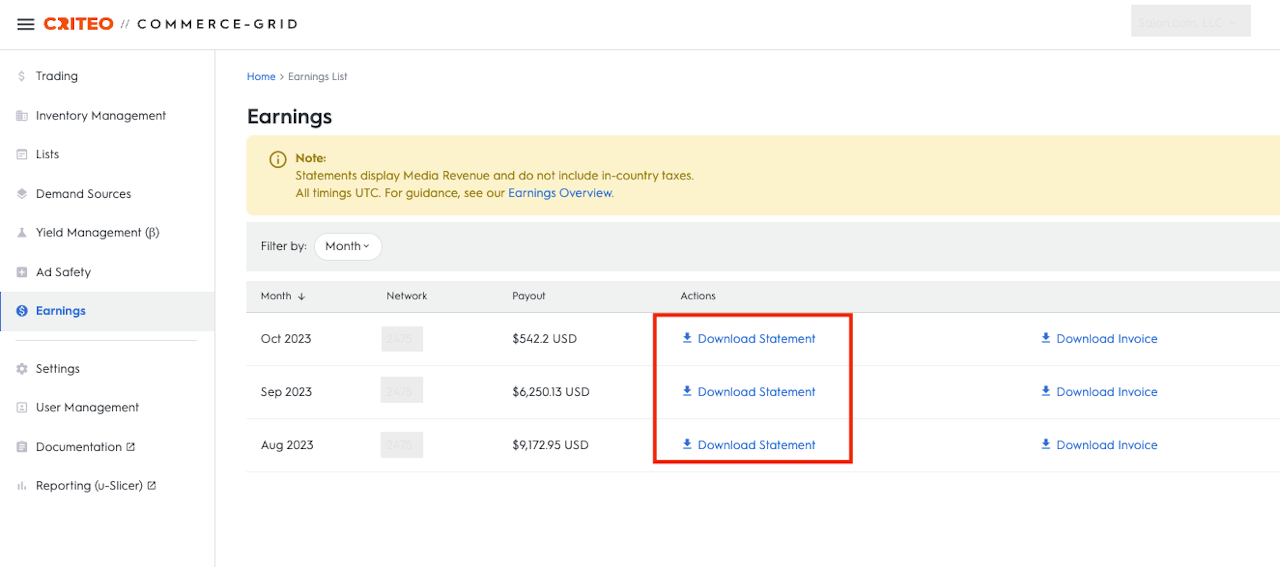The height and width of the screenshot is (567, 1280).
Task: Open Lists in the sidebar
Action: (47, 154)
